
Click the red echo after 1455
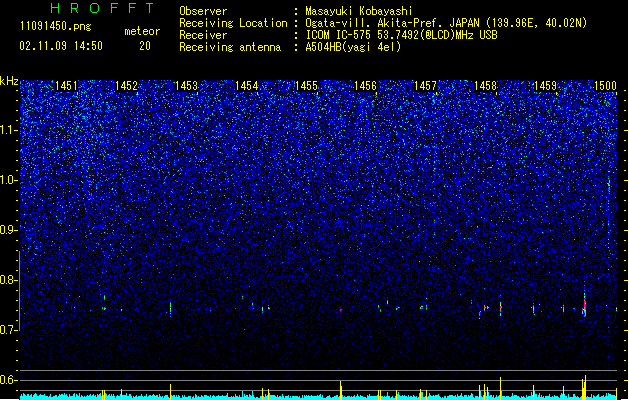pyautogui.click(x=341, y=310)
